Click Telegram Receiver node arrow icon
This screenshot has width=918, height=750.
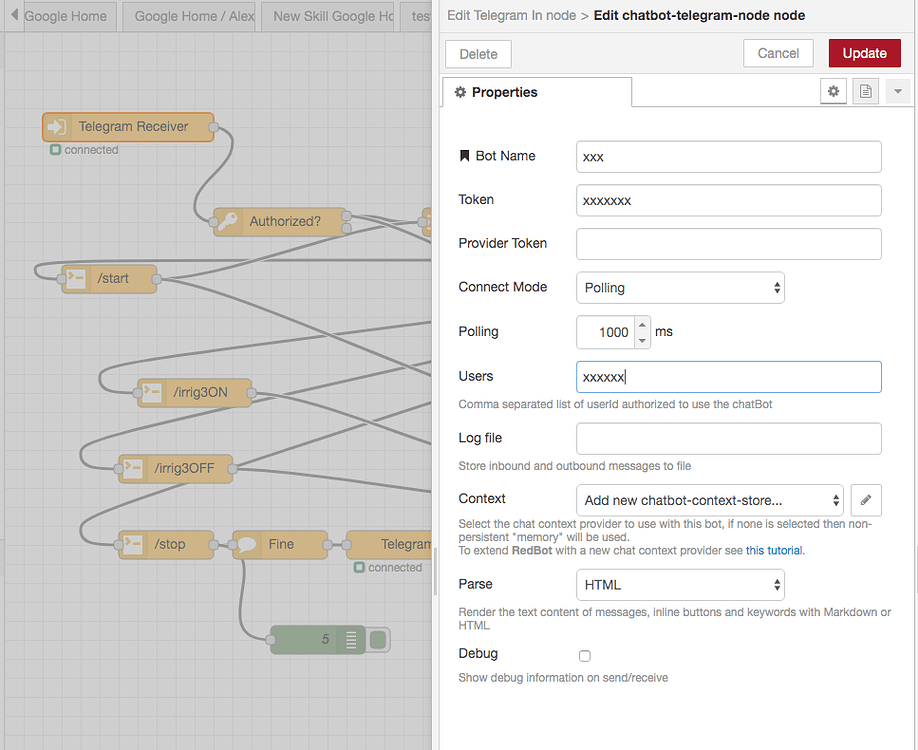[x=57, y=126]
